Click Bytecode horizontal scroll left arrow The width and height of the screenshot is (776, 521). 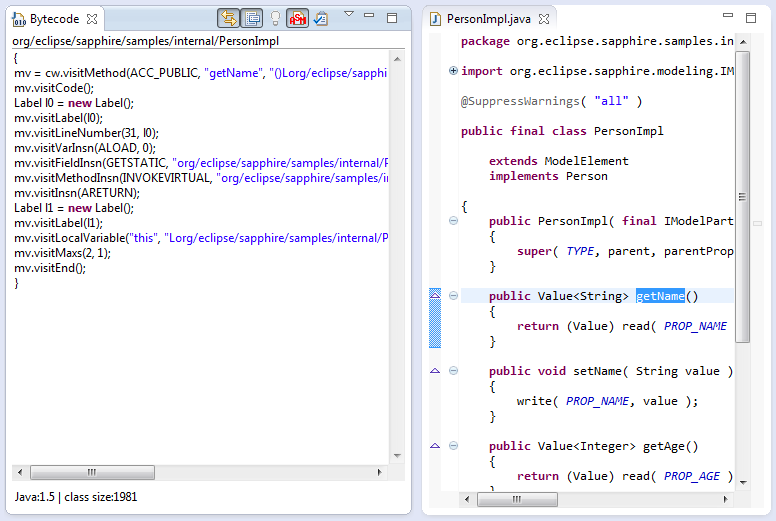coord(20,472)
